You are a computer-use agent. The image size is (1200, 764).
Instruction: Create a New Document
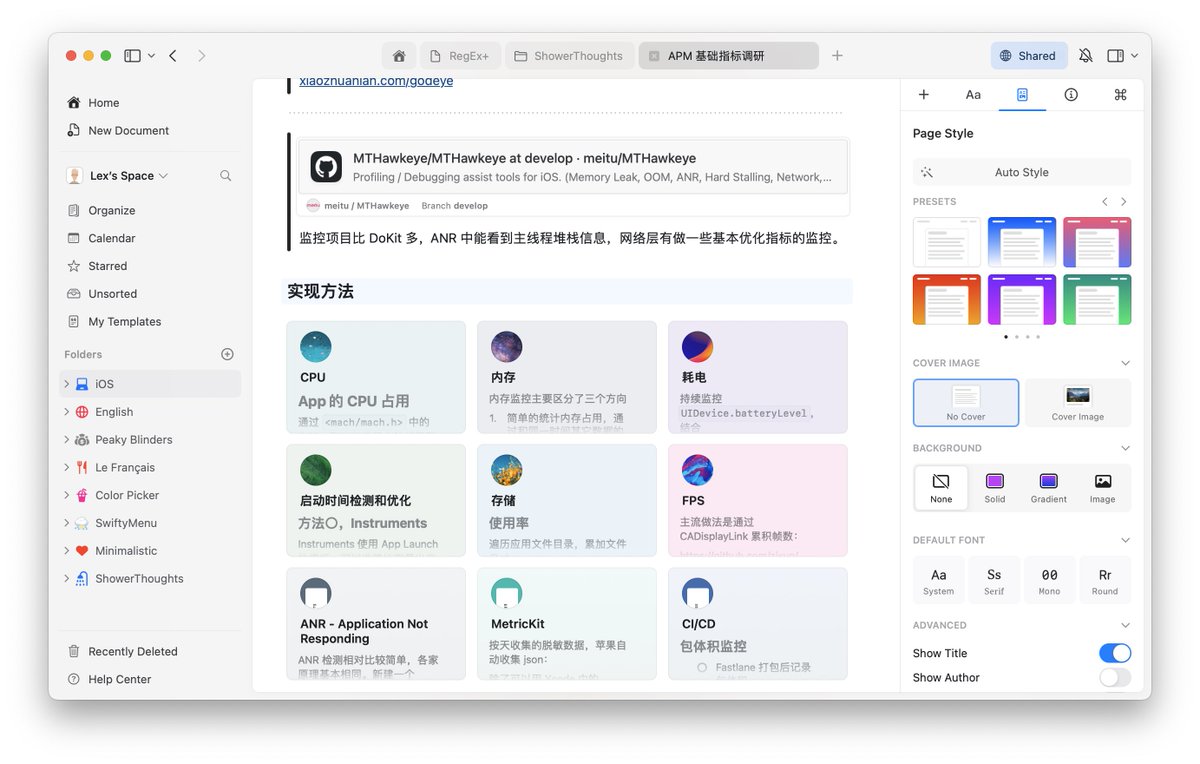(150, 131)
